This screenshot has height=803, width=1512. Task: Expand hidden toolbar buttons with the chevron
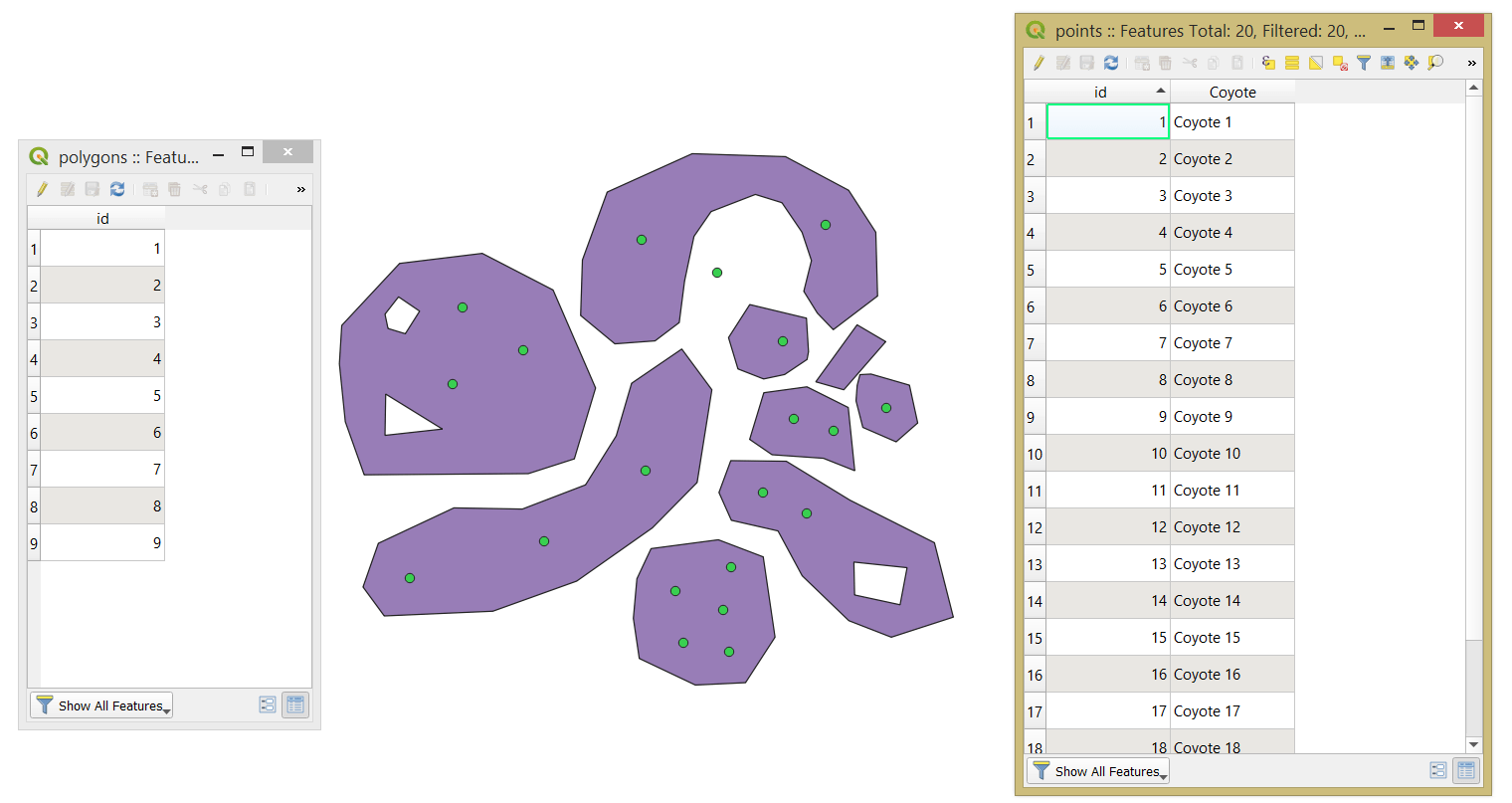click(1472, 63)
